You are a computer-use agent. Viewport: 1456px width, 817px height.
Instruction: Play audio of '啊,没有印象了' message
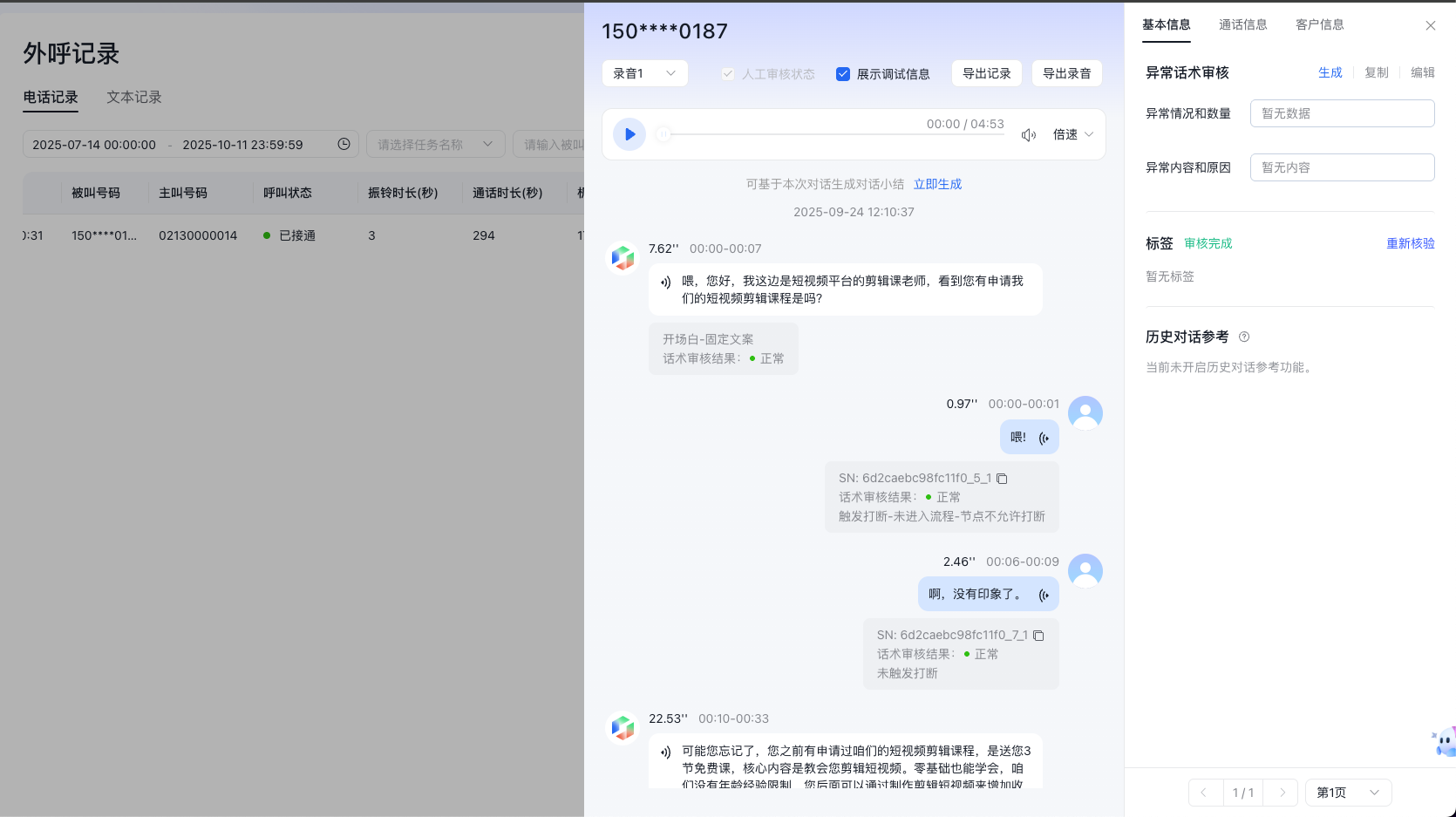pyautogui.click(x=1044, y=595)
